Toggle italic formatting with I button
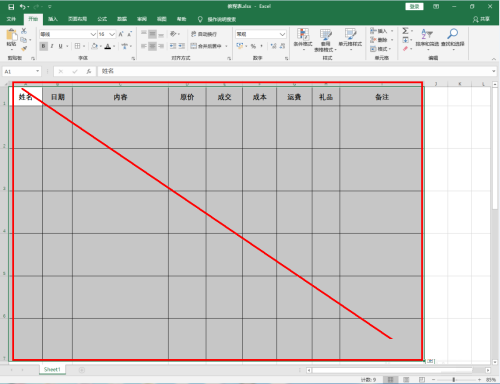Viewport: 500px width, 384px height. (x=52, y=46)
